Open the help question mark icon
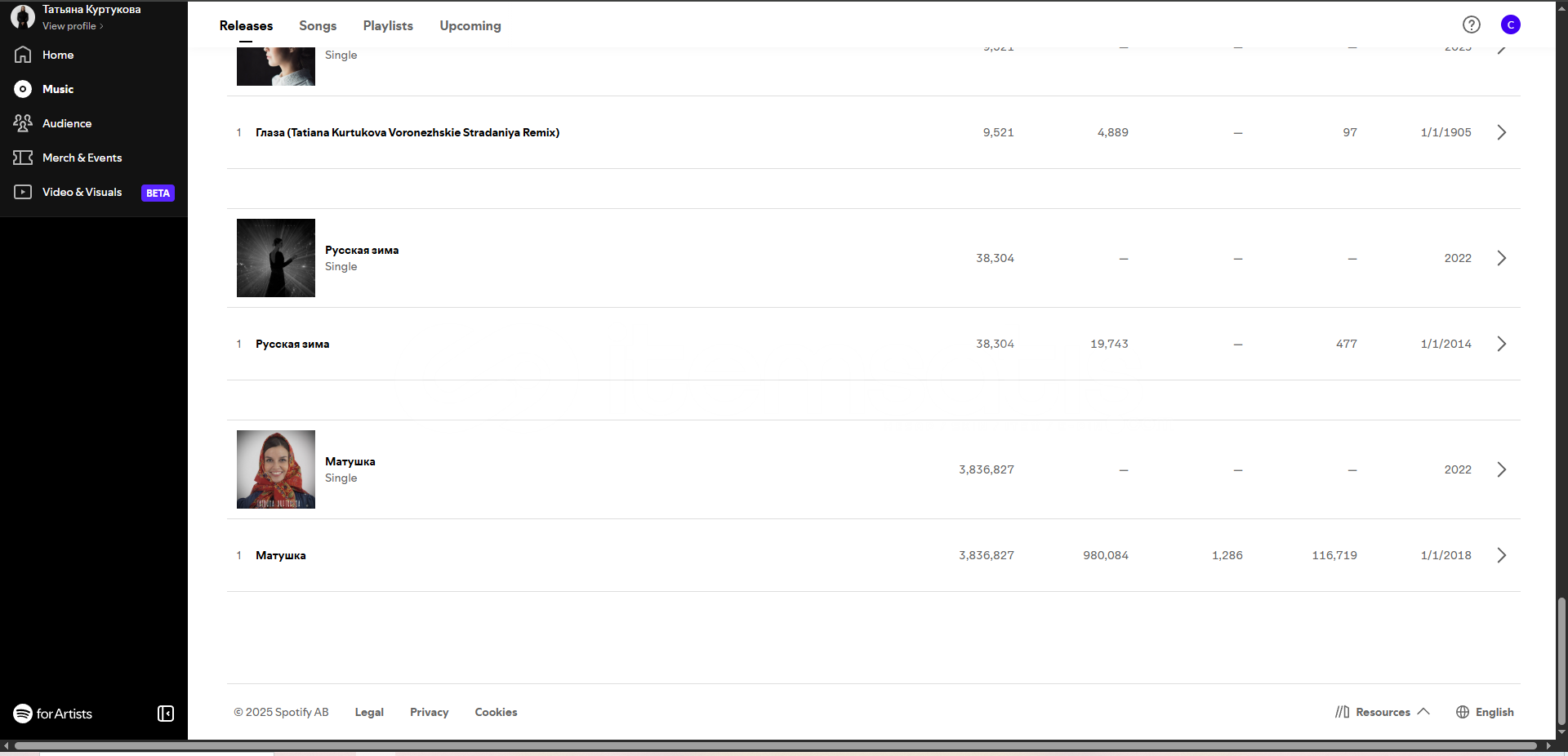The height and width of the screenshot is (756, 1568). [1471, 24]
